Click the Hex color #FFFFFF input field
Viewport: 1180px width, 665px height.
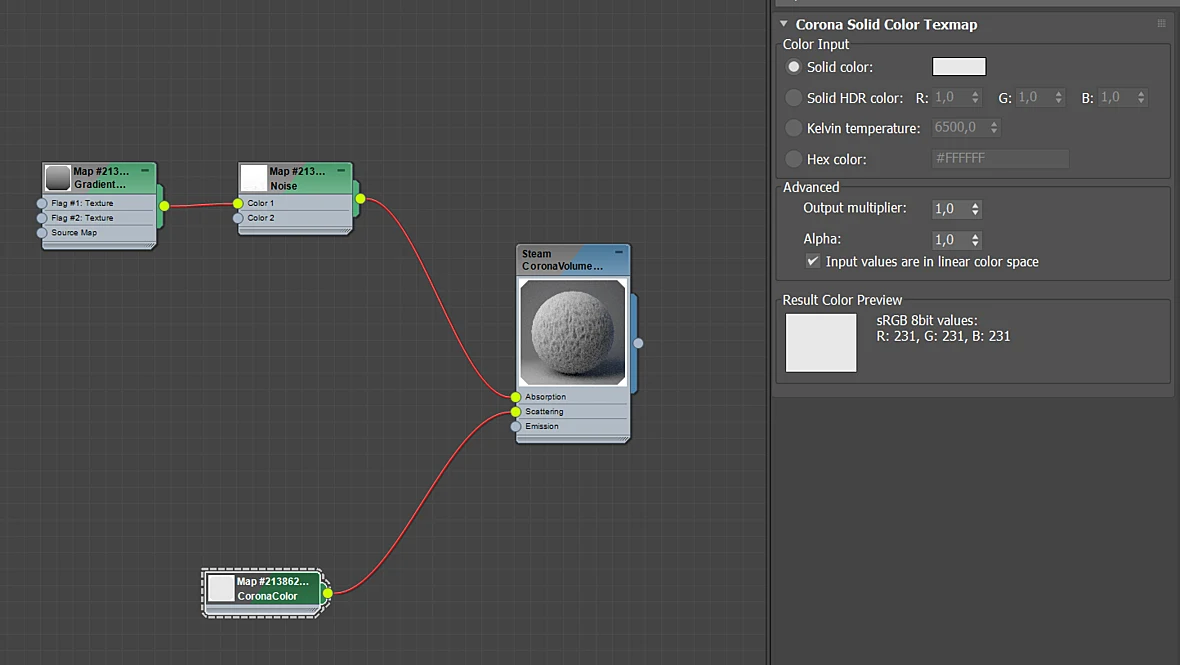pyautogui.click(x=1000, y=159)
